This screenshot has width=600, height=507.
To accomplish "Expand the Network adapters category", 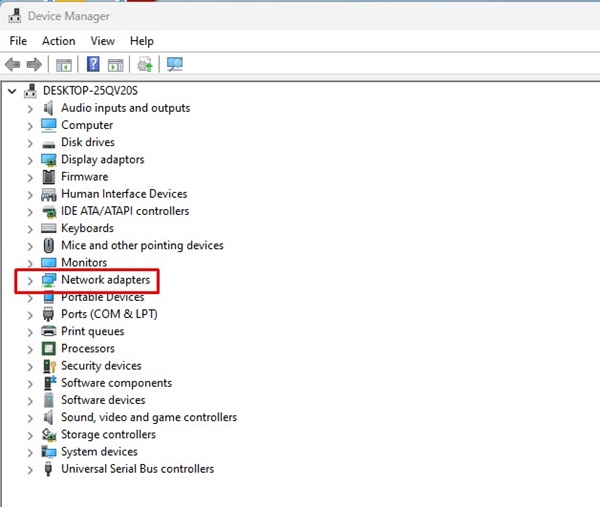I will (x=30, y=281).
